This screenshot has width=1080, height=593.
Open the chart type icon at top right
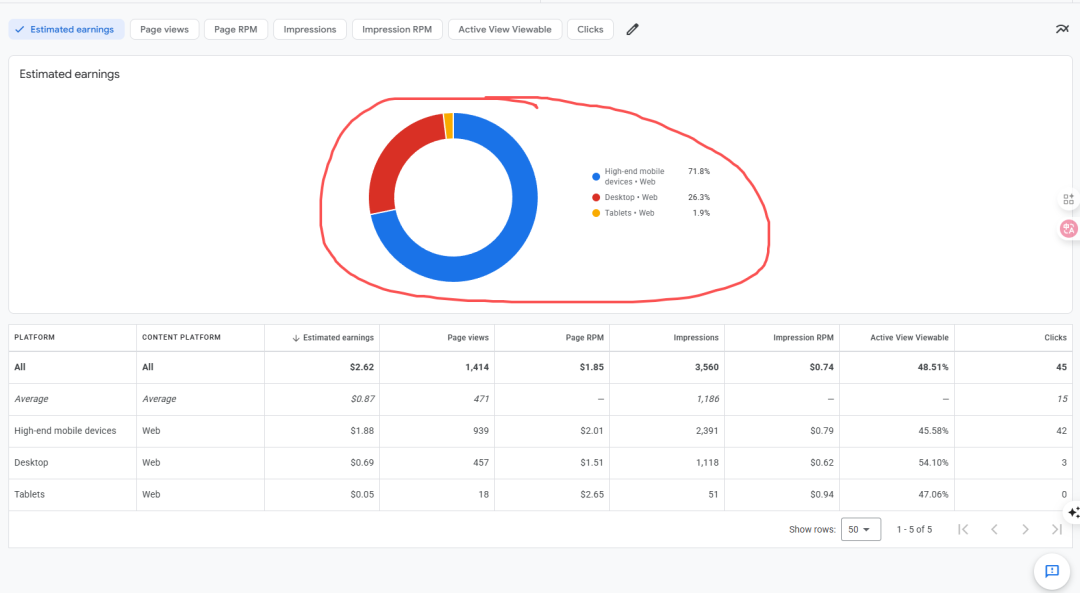1061,29
